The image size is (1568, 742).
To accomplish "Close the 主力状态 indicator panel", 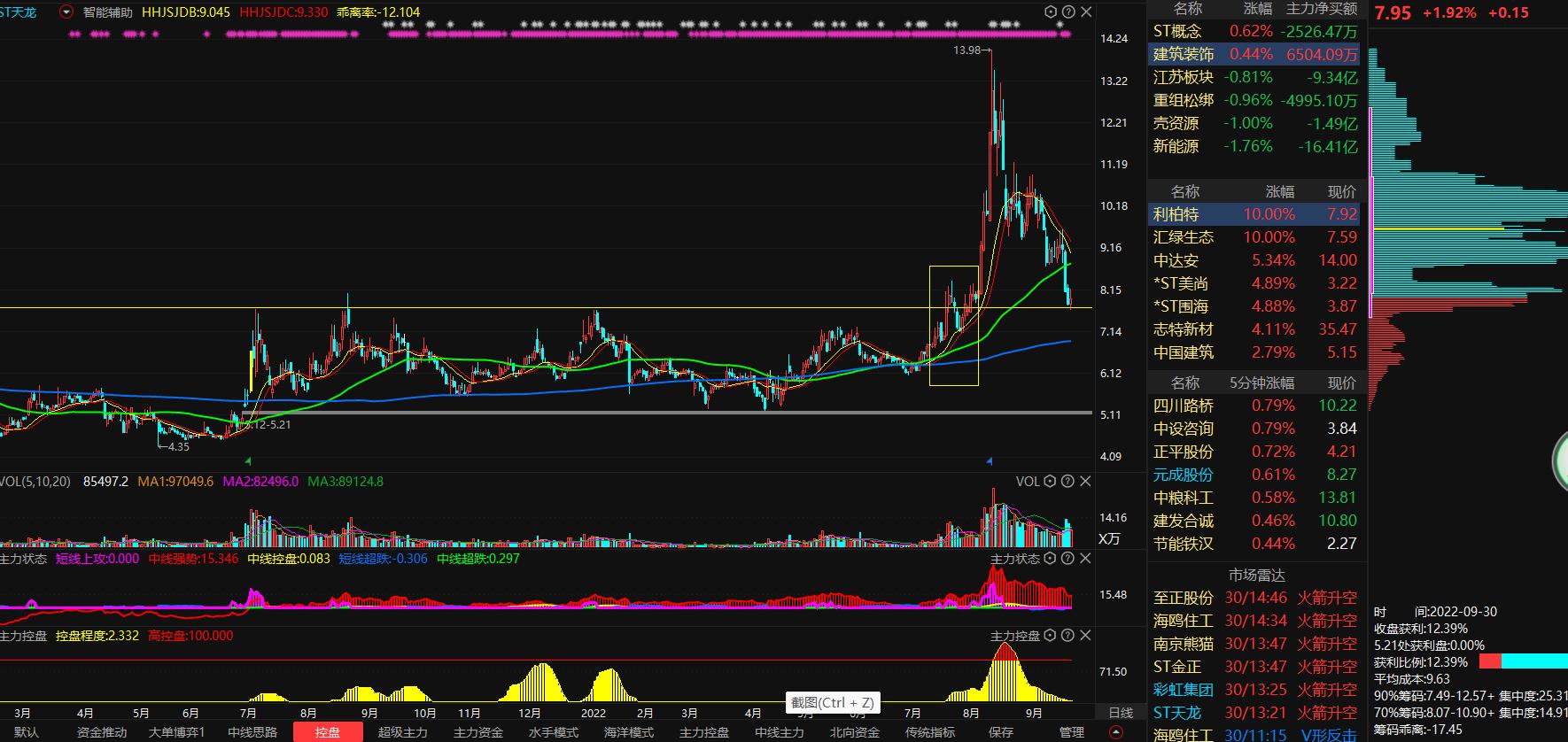I will point(1085,559).
